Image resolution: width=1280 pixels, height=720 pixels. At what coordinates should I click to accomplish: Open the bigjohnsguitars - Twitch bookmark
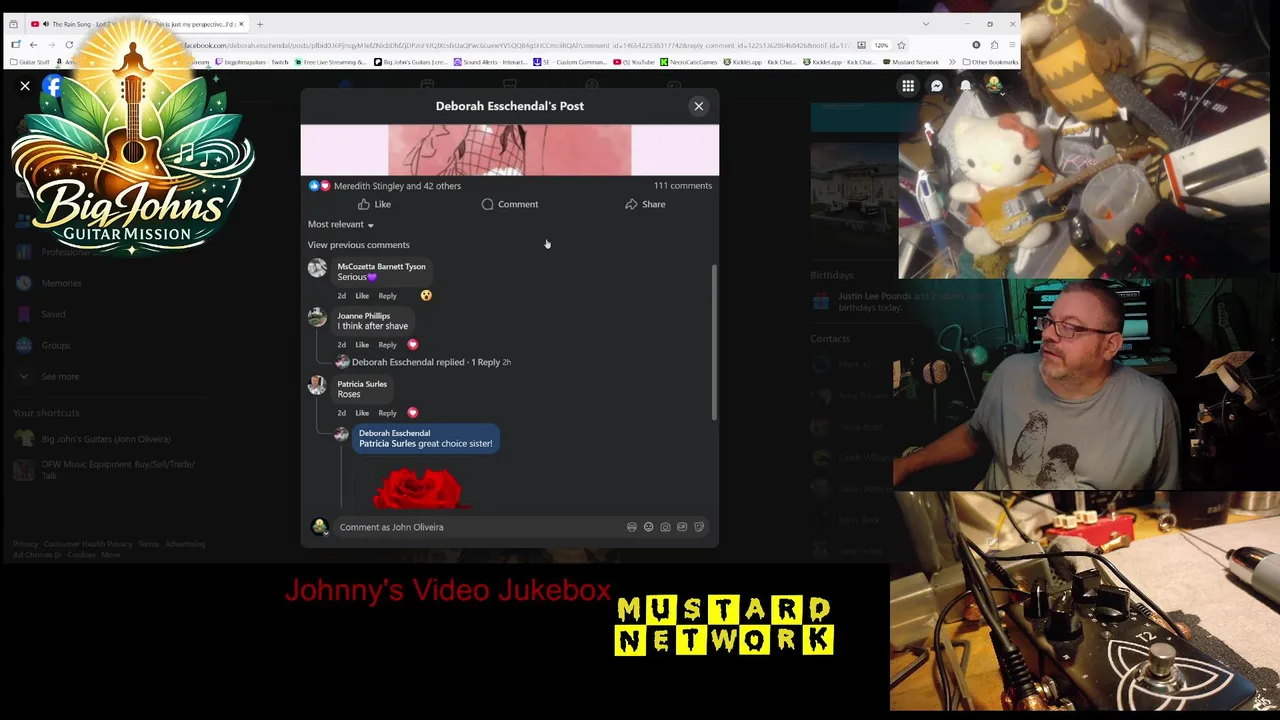pos(251,62)
